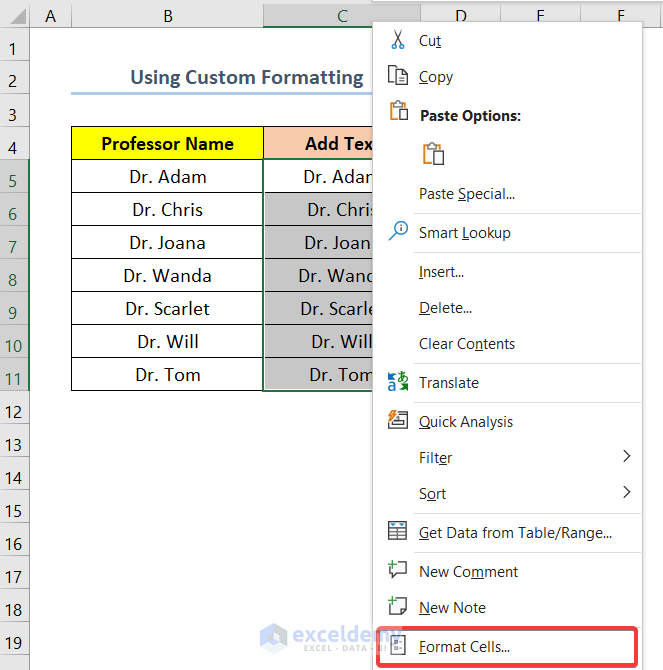Select Clear Contents option

(507, 343)
